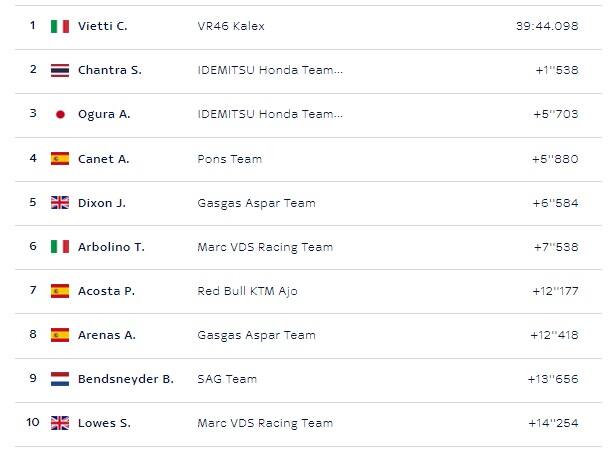The height and width of the screenshot is (453, 609).
Task: Click the Dutch flag beside Bendsneyder B.
Action: (x=60, y=379)
